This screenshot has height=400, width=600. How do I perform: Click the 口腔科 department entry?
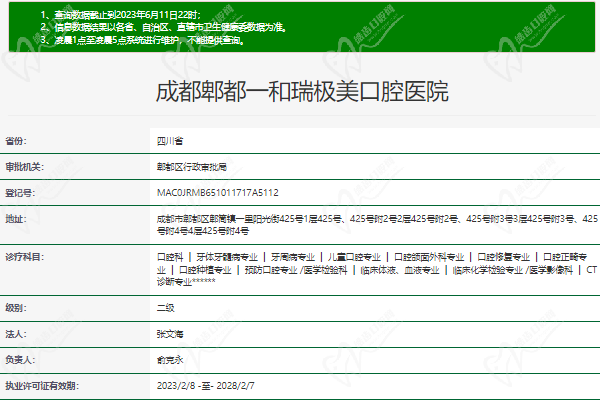[x=170, y=257]
